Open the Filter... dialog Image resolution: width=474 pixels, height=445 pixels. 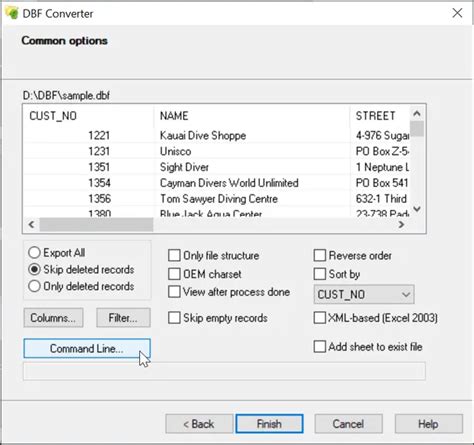123,318
